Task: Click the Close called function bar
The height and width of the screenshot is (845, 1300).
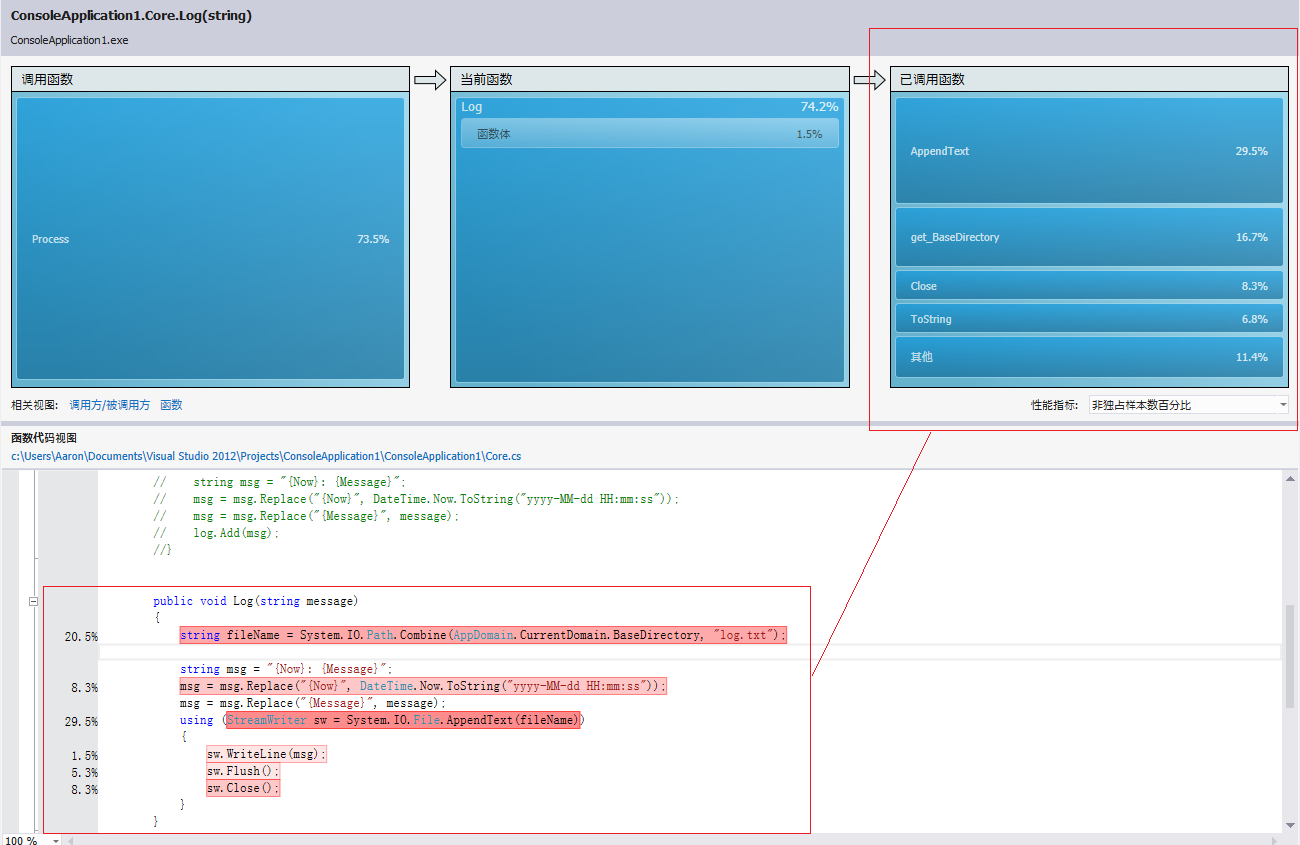Action: point(1088,286)
